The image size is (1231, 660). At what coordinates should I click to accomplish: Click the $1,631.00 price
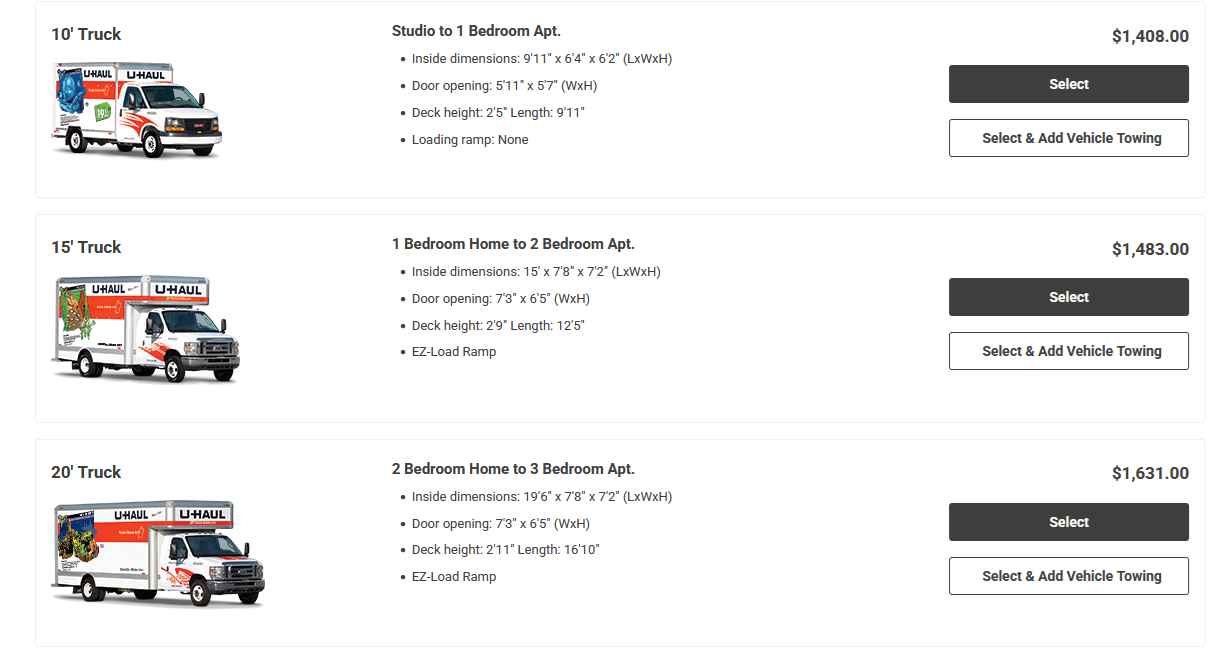point(1150,474)
